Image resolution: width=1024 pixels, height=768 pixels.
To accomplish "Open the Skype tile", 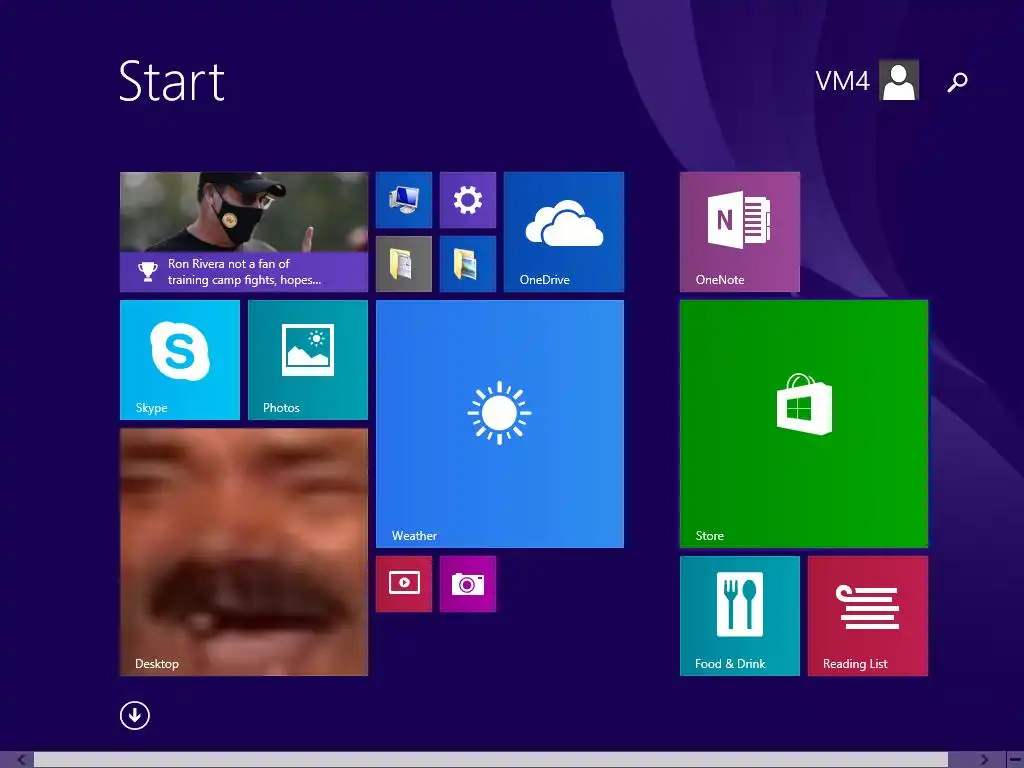I will [180, 360].
